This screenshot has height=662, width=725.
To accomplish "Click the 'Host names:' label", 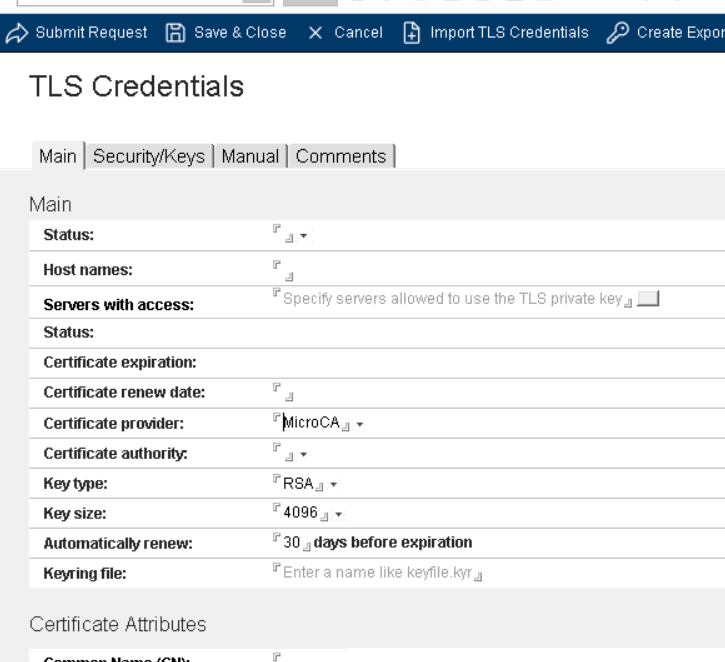I will 88,270.
